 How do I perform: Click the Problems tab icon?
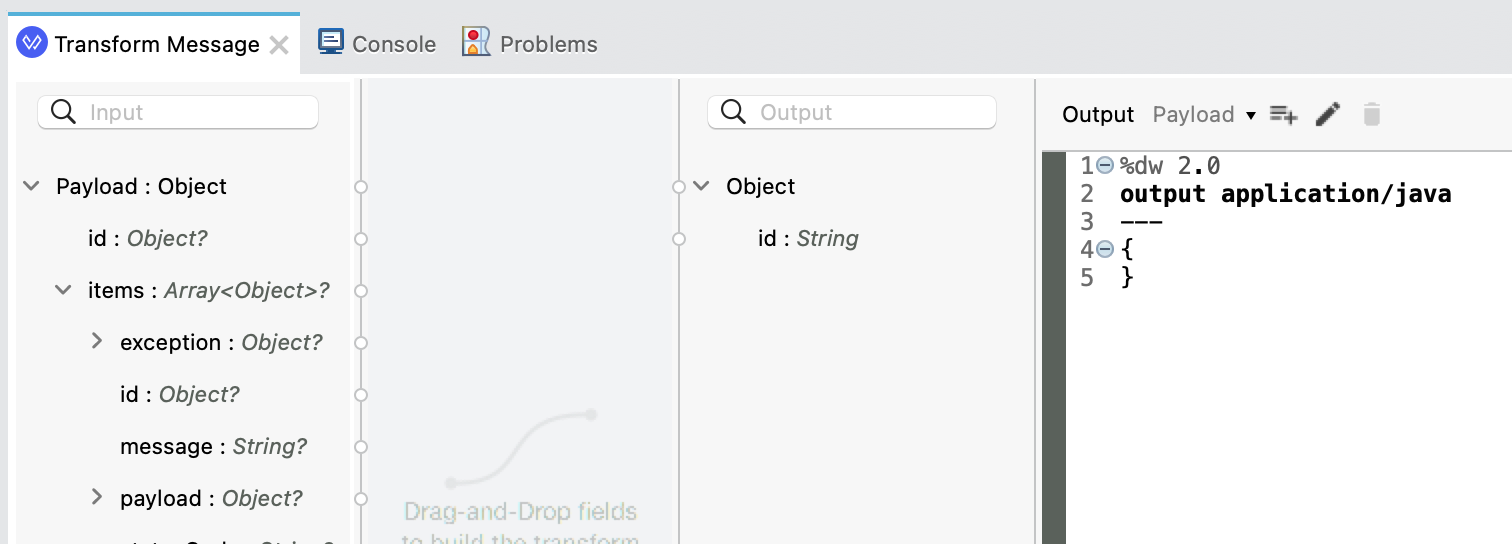coord(476,42)
